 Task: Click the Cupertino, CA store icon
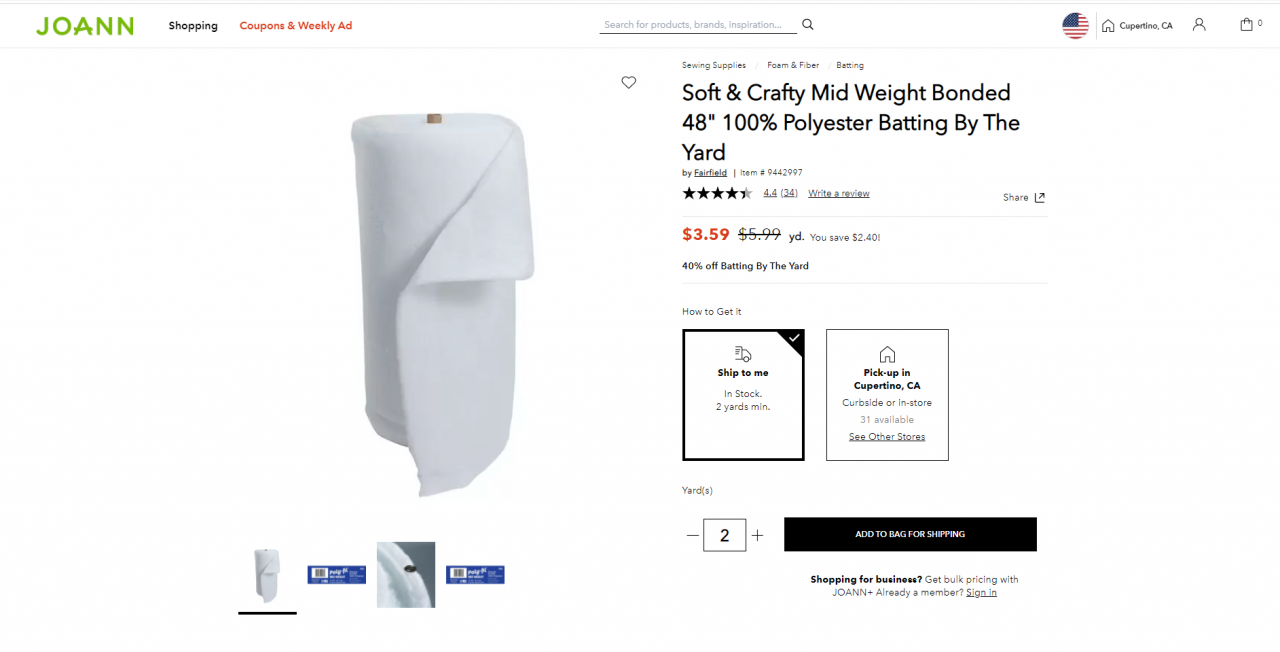pyautogui.click(x=1108, y=26)
